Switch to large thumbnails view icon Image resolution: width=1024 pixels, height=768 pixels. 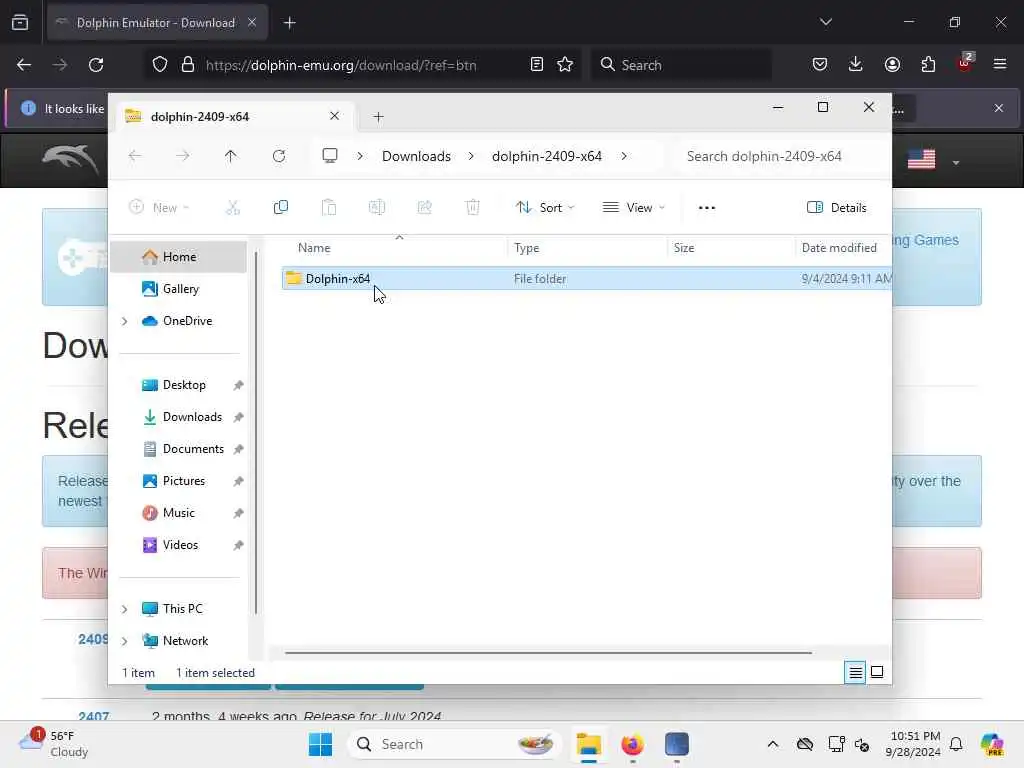(x=877, y=672)
